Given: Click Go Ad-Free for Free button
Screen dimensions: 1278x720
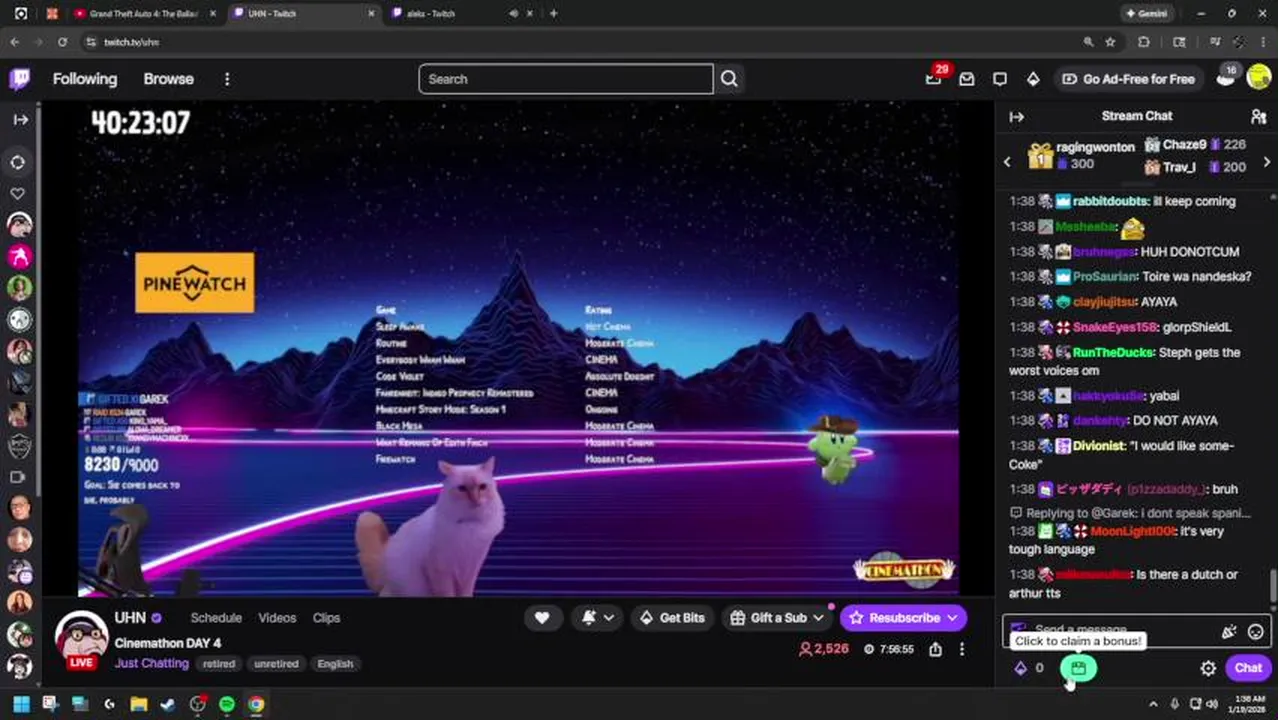Looking at the screenshot, I should (1128, 79).
